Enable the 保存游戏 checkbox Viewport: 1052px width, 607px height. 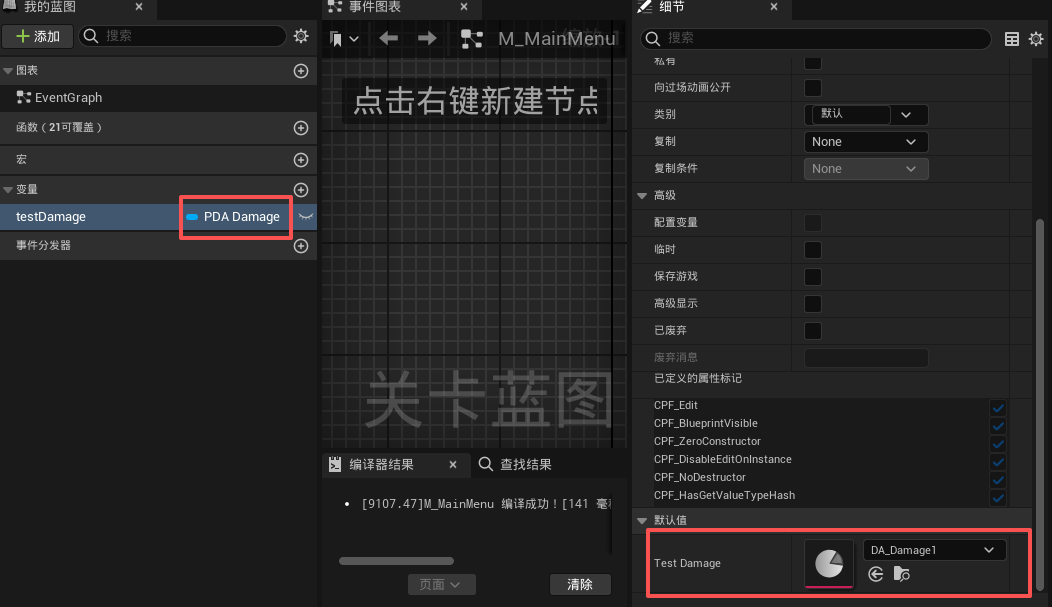click(x=813, y=276)
